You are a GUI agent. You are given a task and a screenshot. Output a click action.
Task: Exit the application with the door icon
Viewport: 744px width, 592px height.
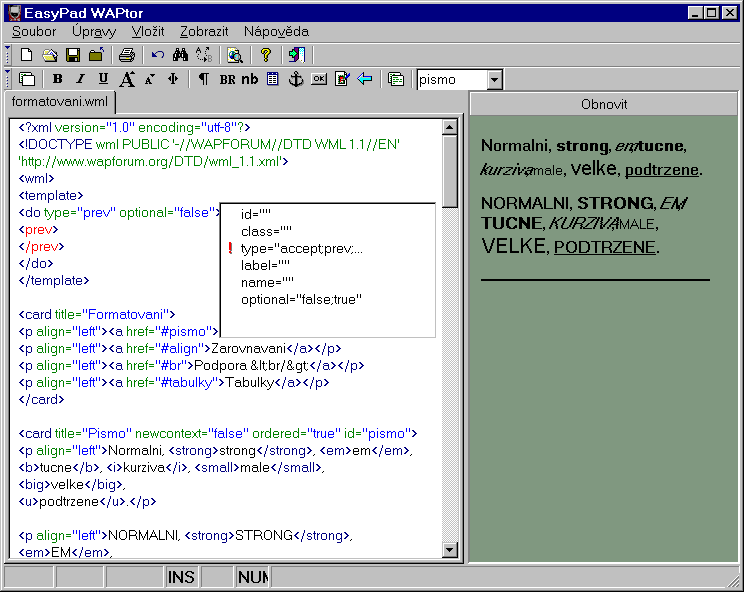[x=297, y=55]
